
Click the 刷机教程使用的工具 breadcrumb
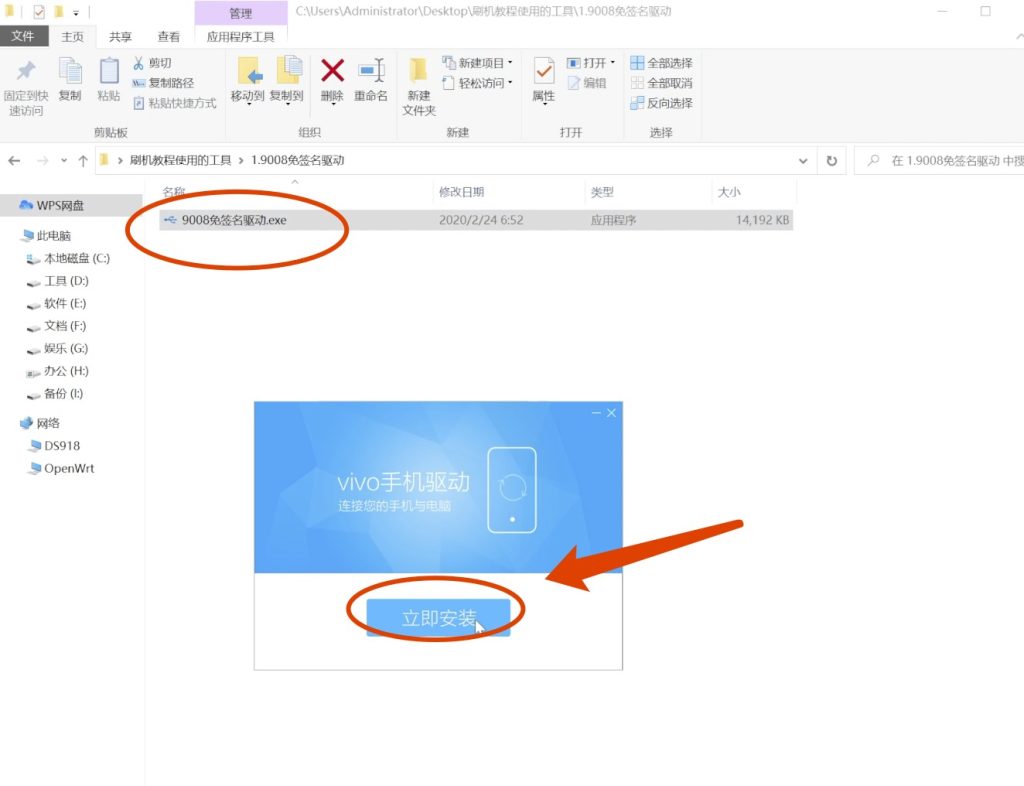[x=180, y=161]
